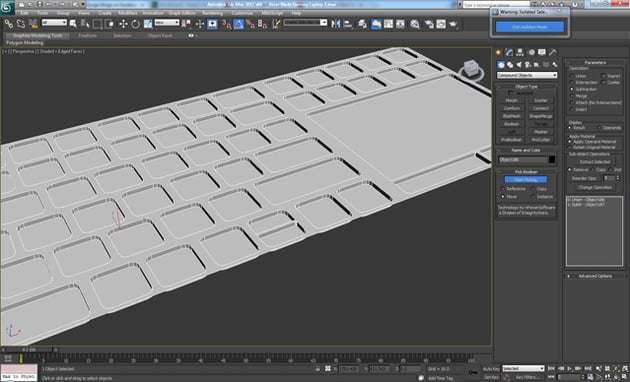This screenshot has width=630, height=382.
Task: Activate the Select and Move tool
Action: pyautogui.click(x=123, y=24)
